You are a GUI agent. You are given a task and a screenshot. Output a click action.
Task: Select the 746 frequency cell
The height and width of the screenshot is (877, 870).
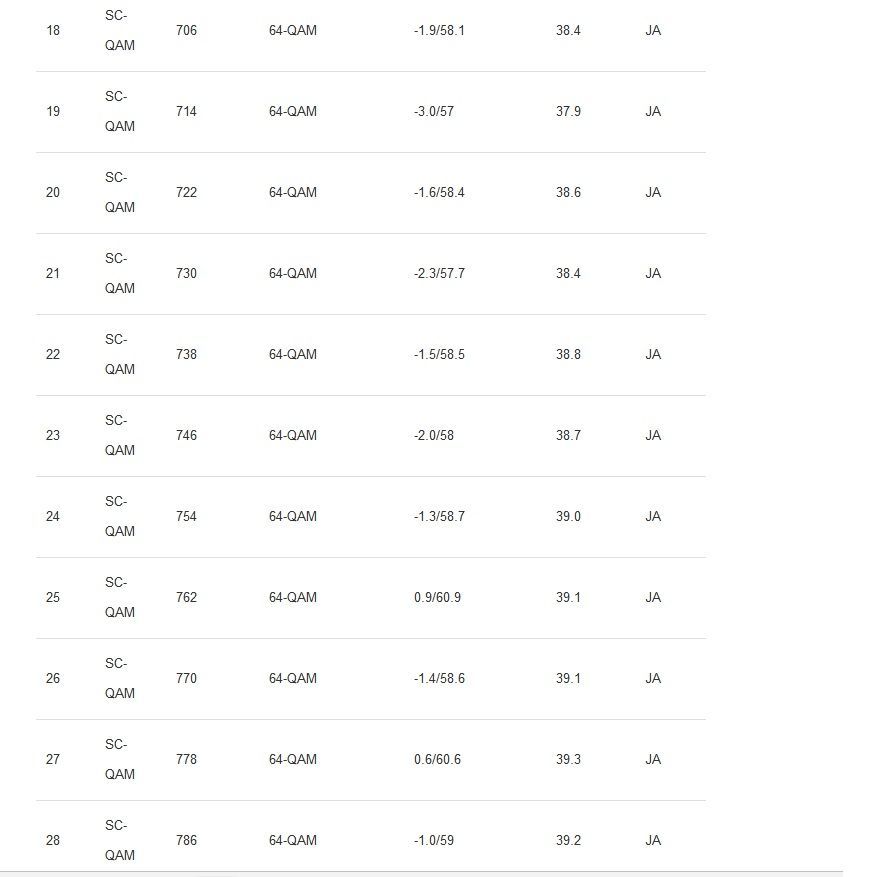click(186, 436)
